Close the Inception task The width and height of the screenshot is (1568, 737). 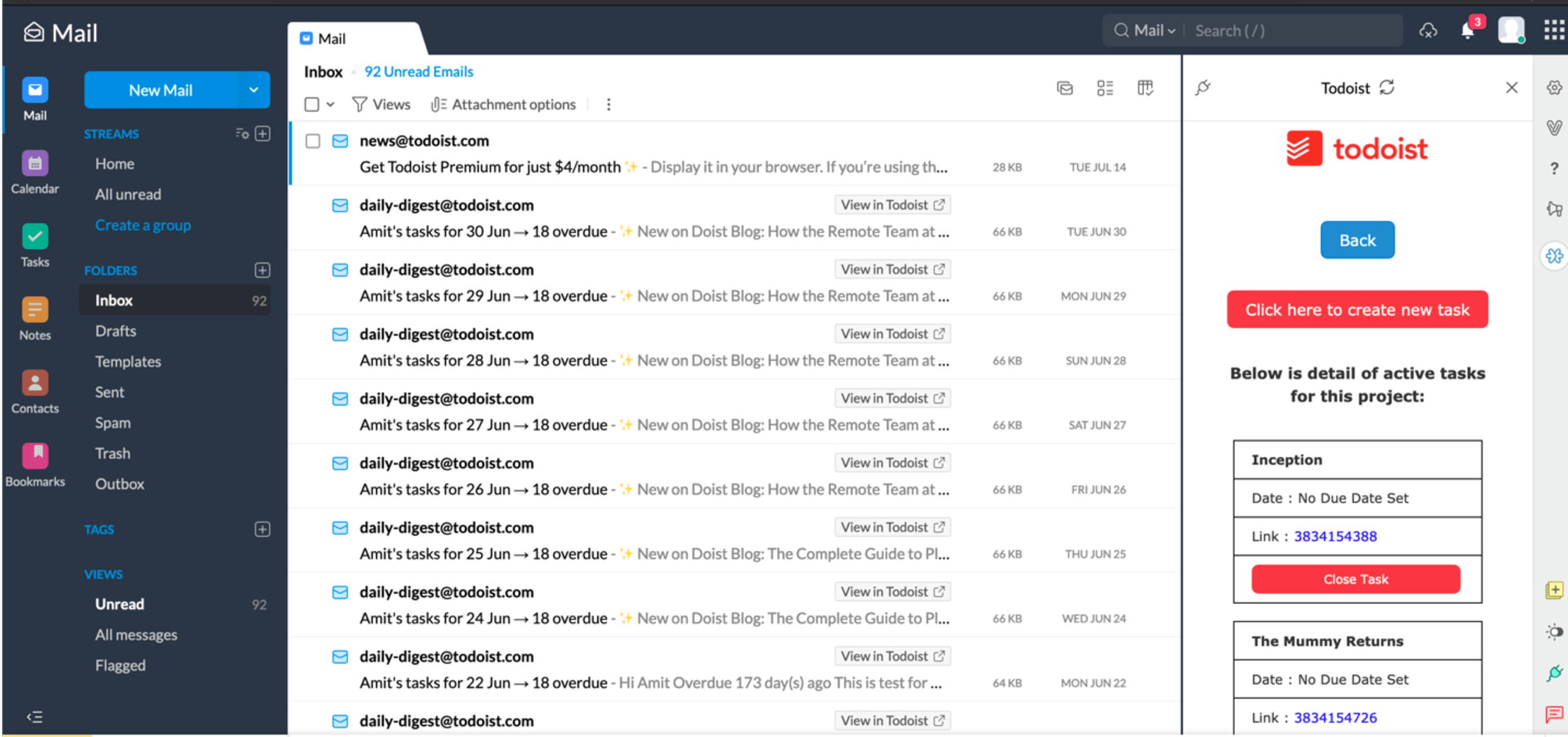pos(1356,579)
